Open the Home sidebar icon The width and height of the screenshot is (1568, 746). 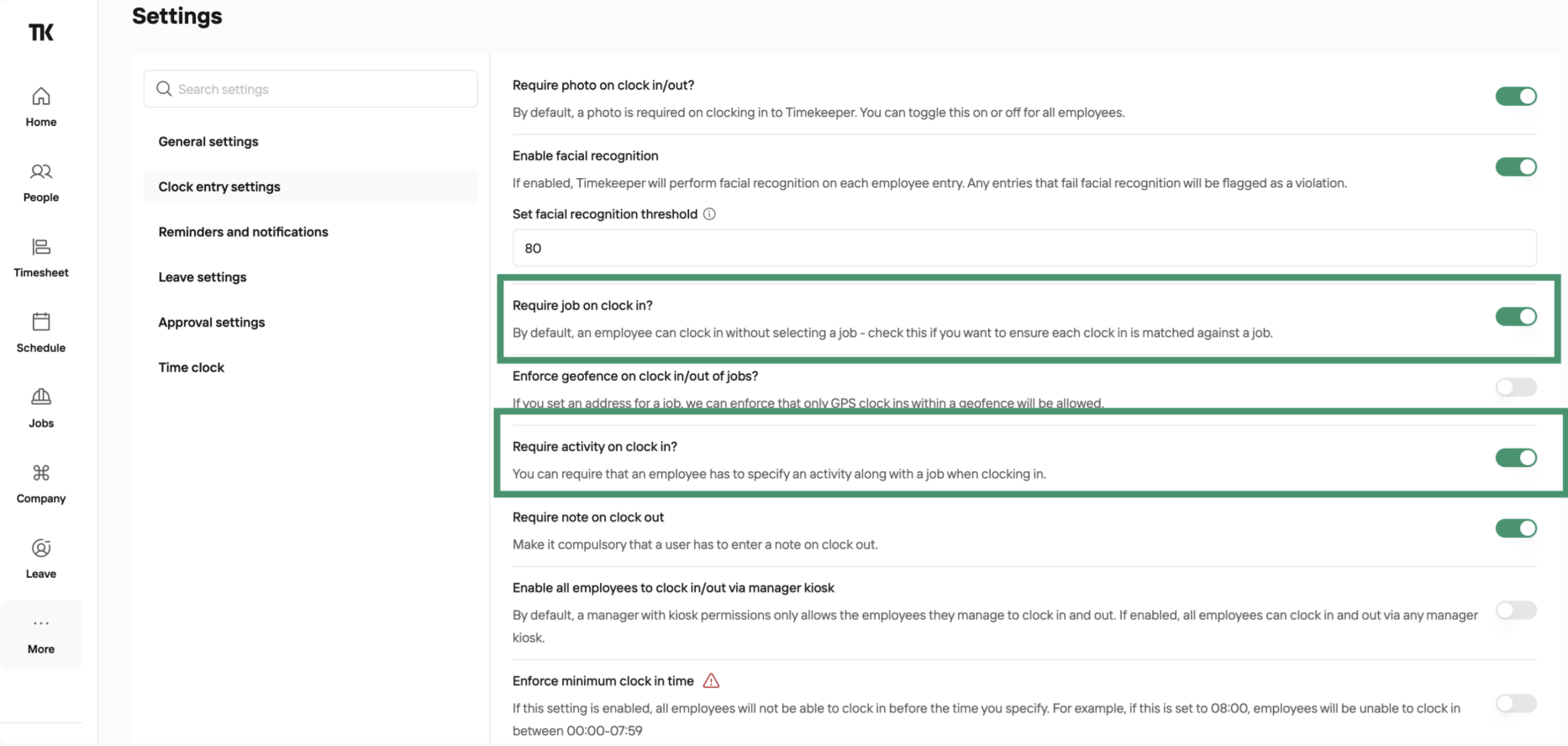(40, 97)
